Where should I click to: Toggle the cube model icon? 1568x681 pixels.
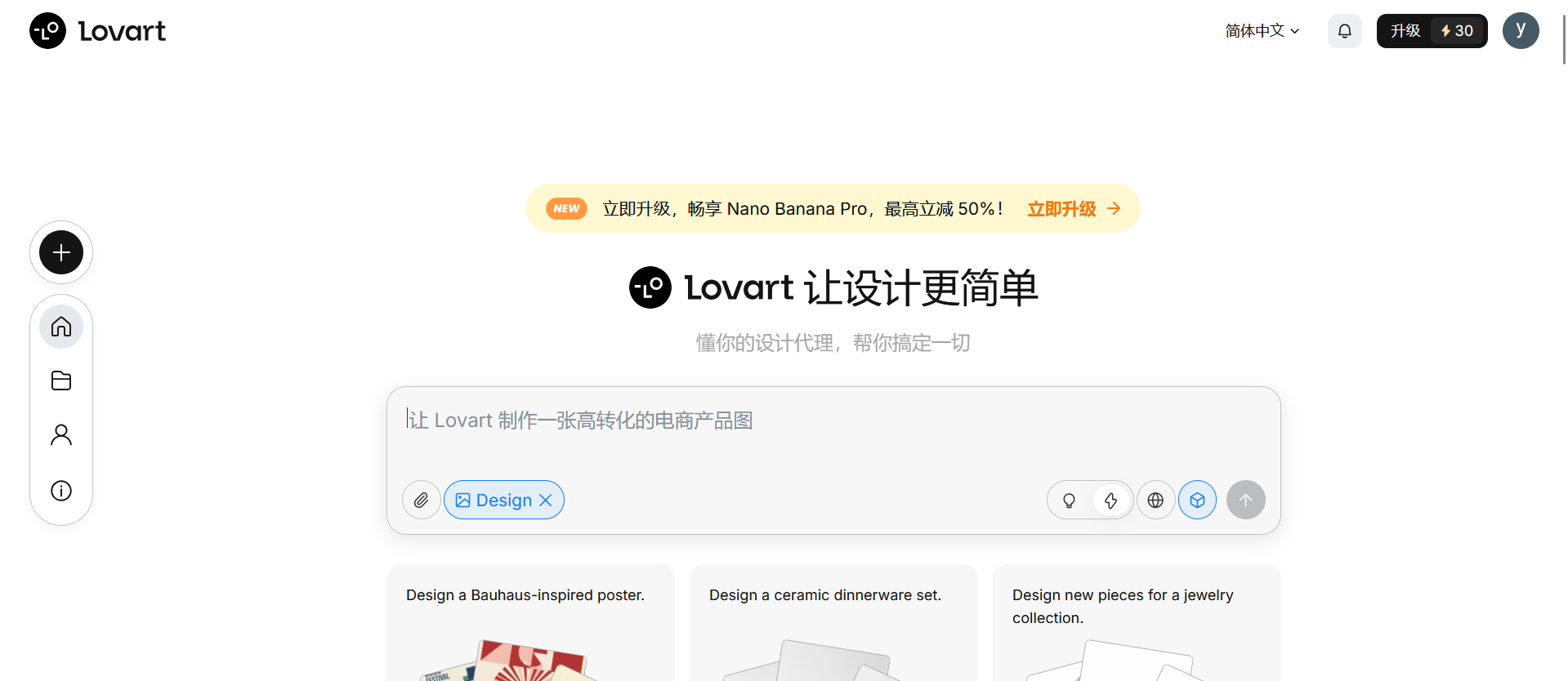1197,500
